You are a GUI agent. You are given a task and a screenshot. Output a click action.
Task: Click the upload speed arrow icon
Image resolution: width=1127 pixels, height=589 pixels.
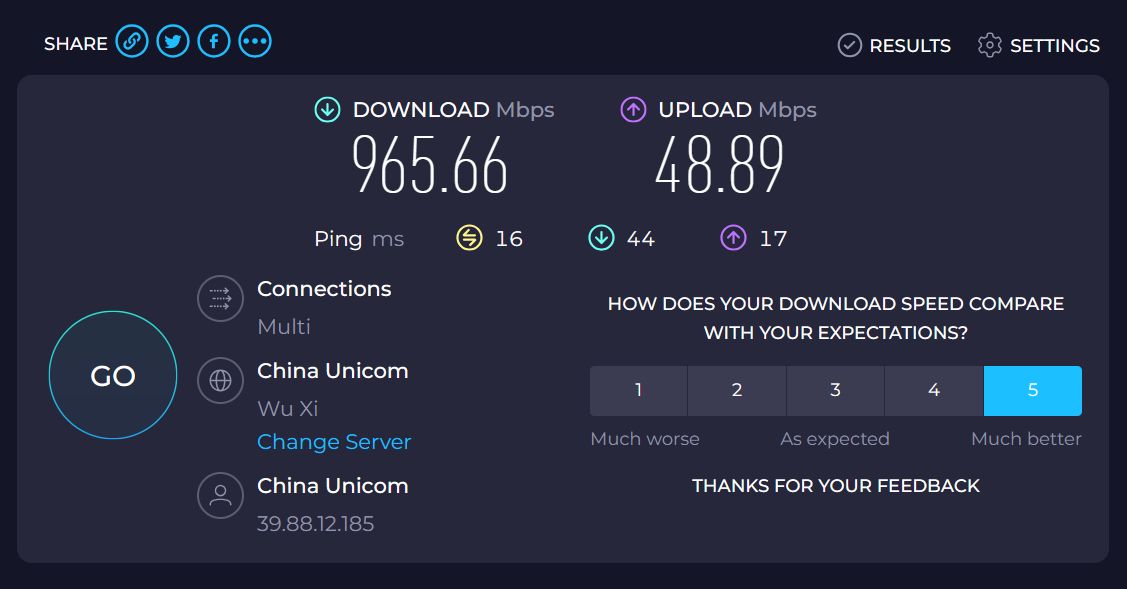633,110
